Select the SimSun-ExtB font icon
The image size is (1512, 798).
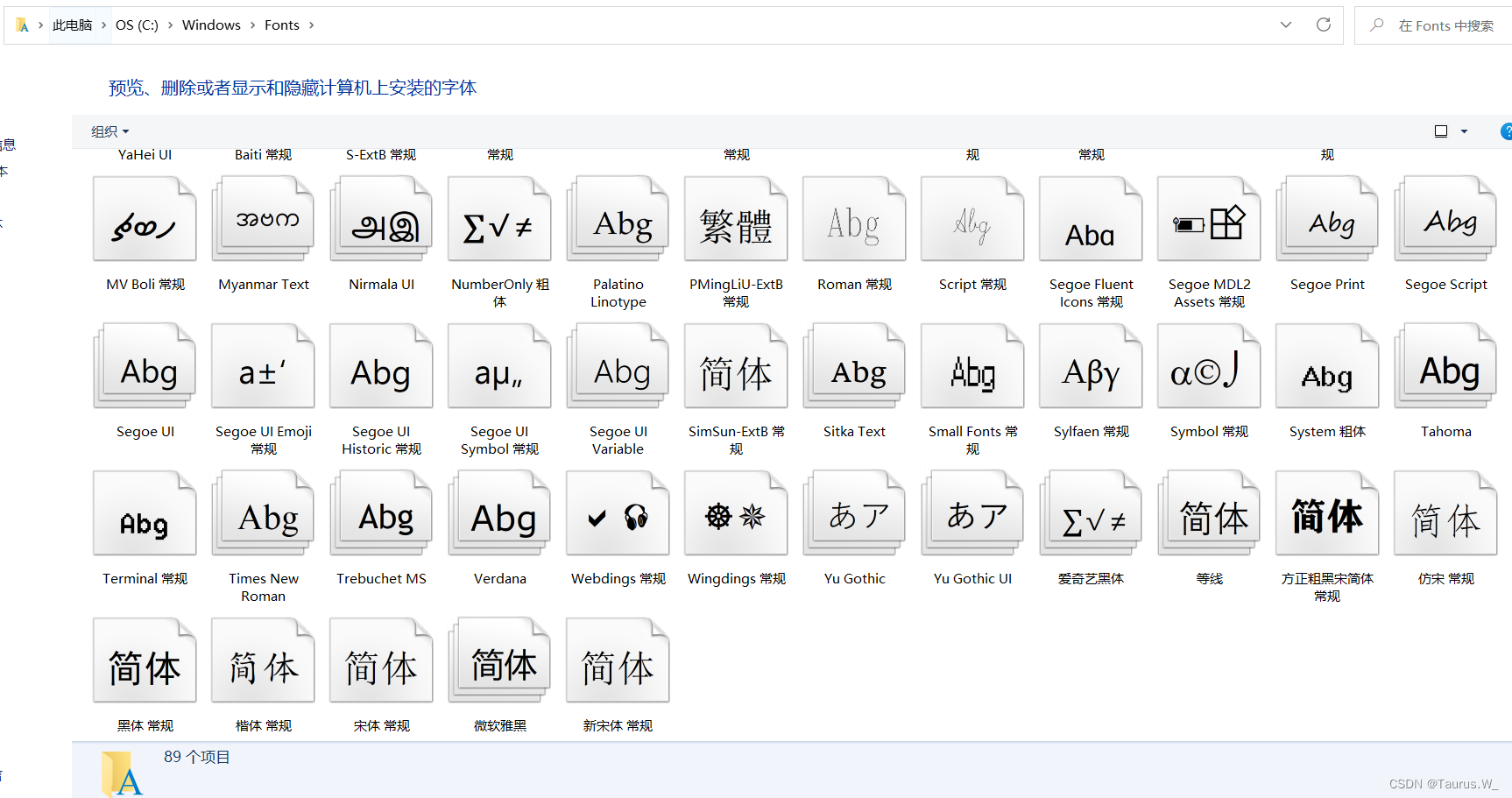click(736, 366)
